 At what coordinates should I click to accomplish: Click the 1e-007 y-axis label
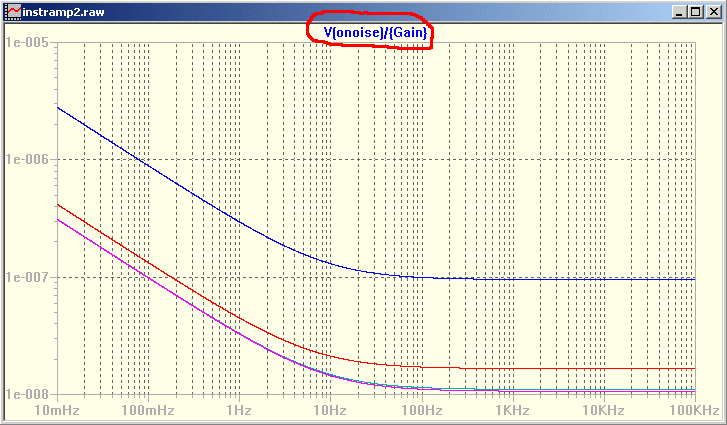[26, 277]
